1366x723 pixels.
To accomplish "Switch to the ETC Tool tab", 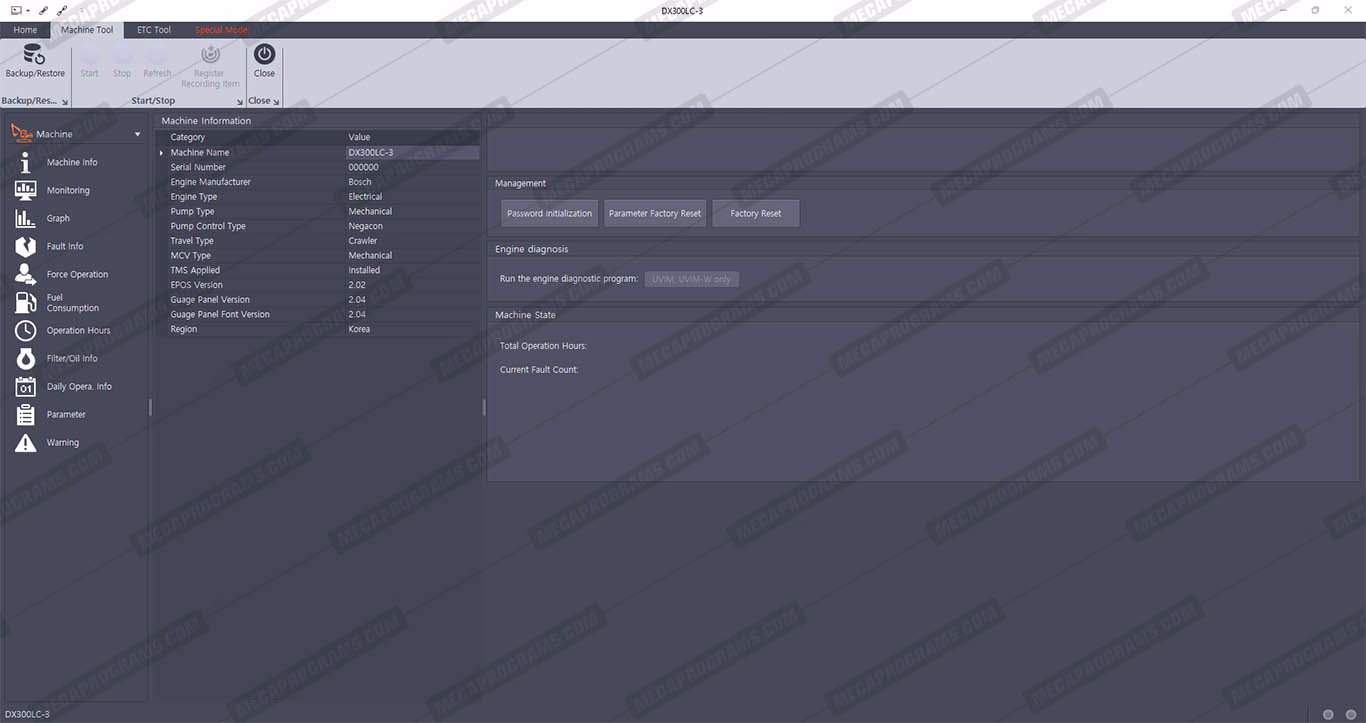I will click(154, 30).
